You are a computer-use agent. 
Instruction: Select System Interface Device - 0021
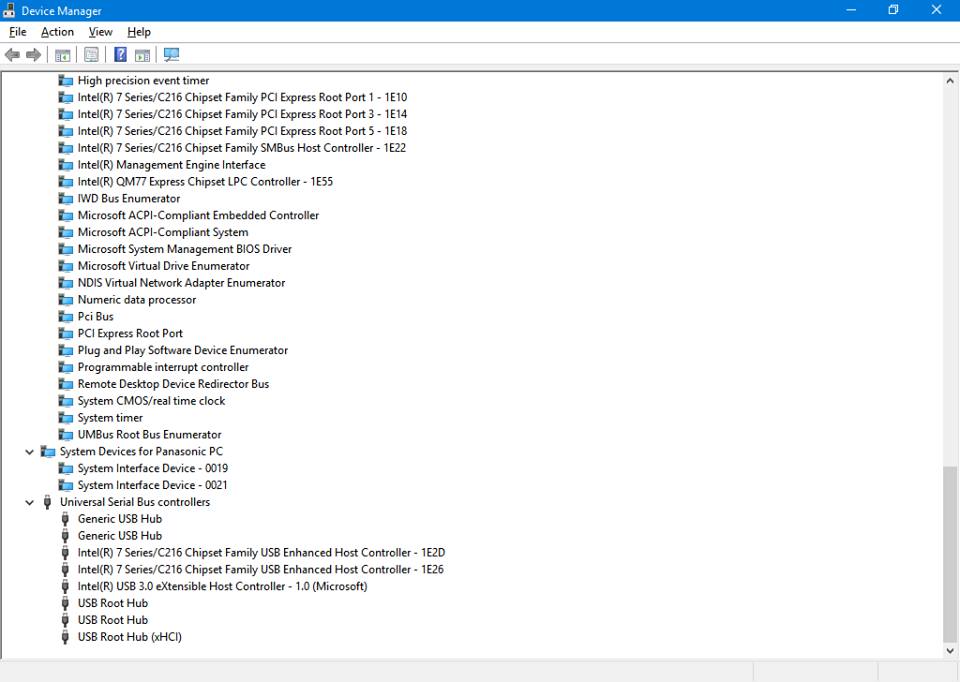pyautogui.click(x=152, y=485)
